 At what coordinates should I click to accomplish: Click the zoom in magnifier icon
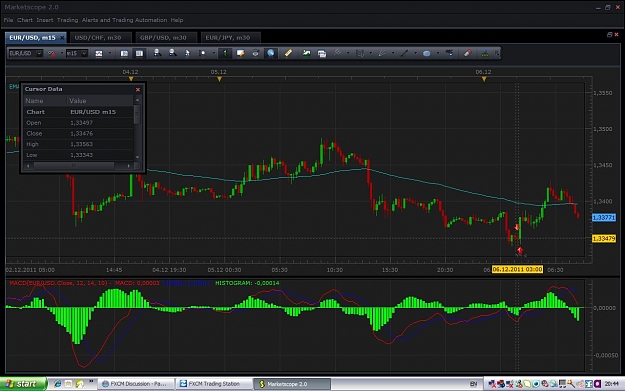pyautogui.click(x=157, y=53)
